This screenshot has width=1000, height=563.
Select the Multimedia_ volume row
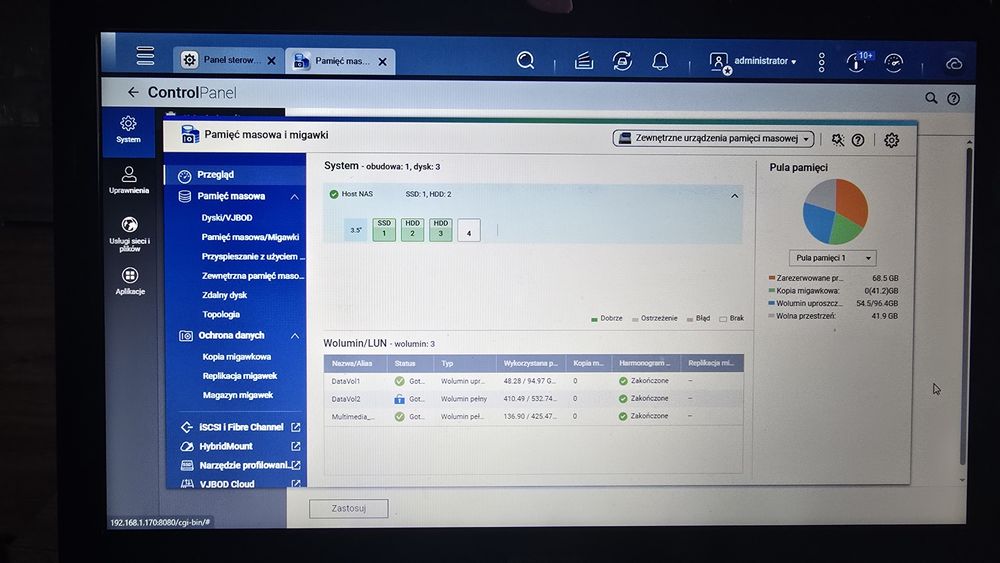point(533,417)
